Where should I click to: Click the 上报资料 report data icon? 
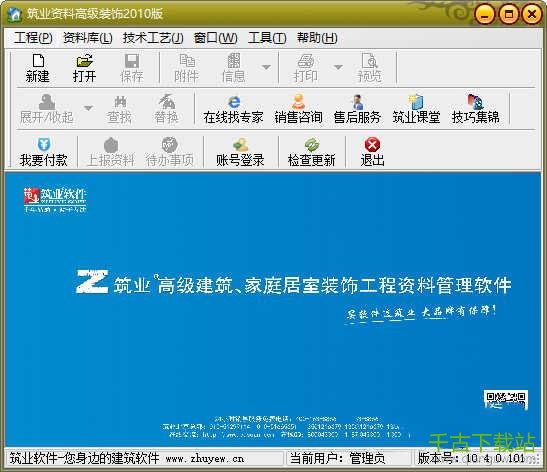pyautogui.click(x=111, y=152)
